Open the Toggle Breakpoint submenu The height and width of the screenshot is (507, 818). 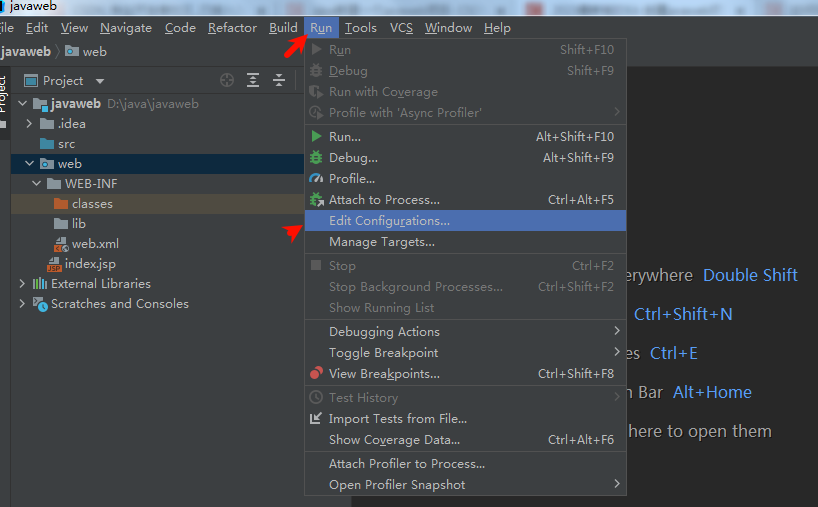click(465, 353)
